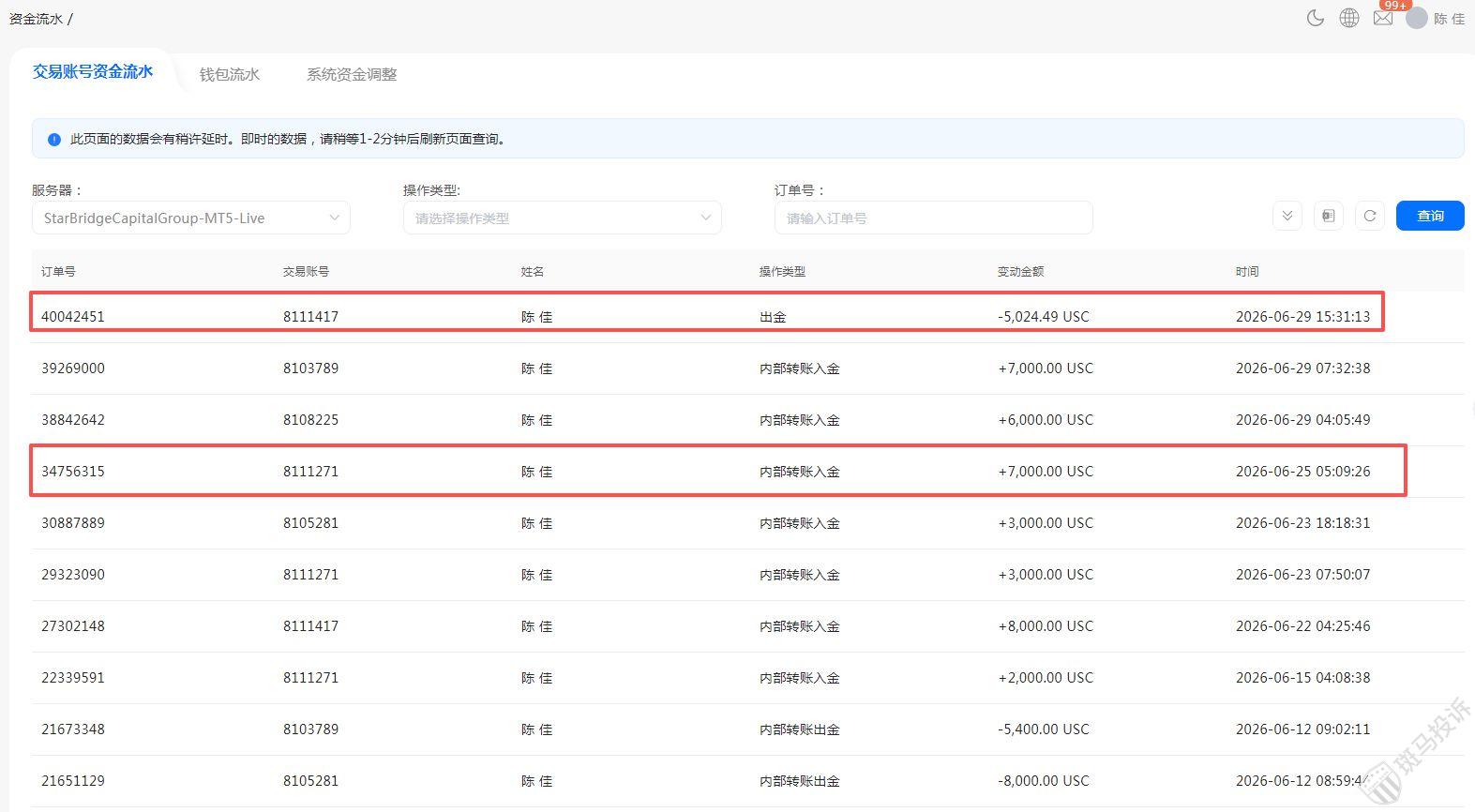The height and width of the screenshot is (812, 1475).
Task: Open the language globe icon
Action: pyautogui.click(x=1349, y=18)
